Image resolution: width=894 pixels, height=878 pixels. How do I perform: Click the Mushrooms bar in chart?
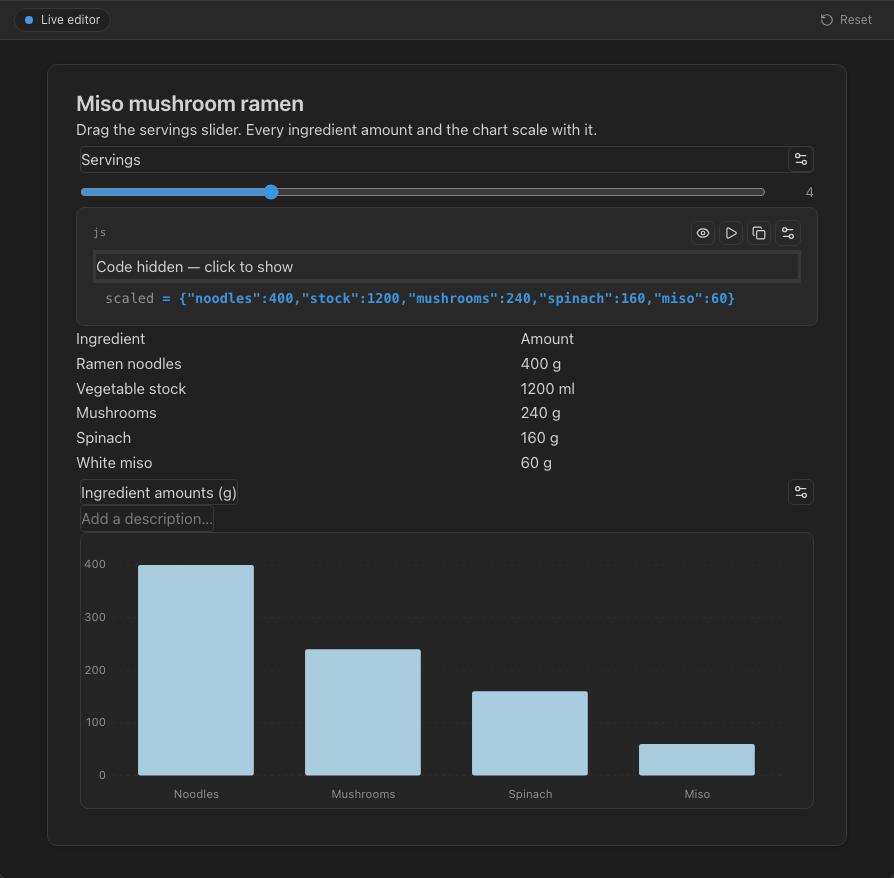363,712
